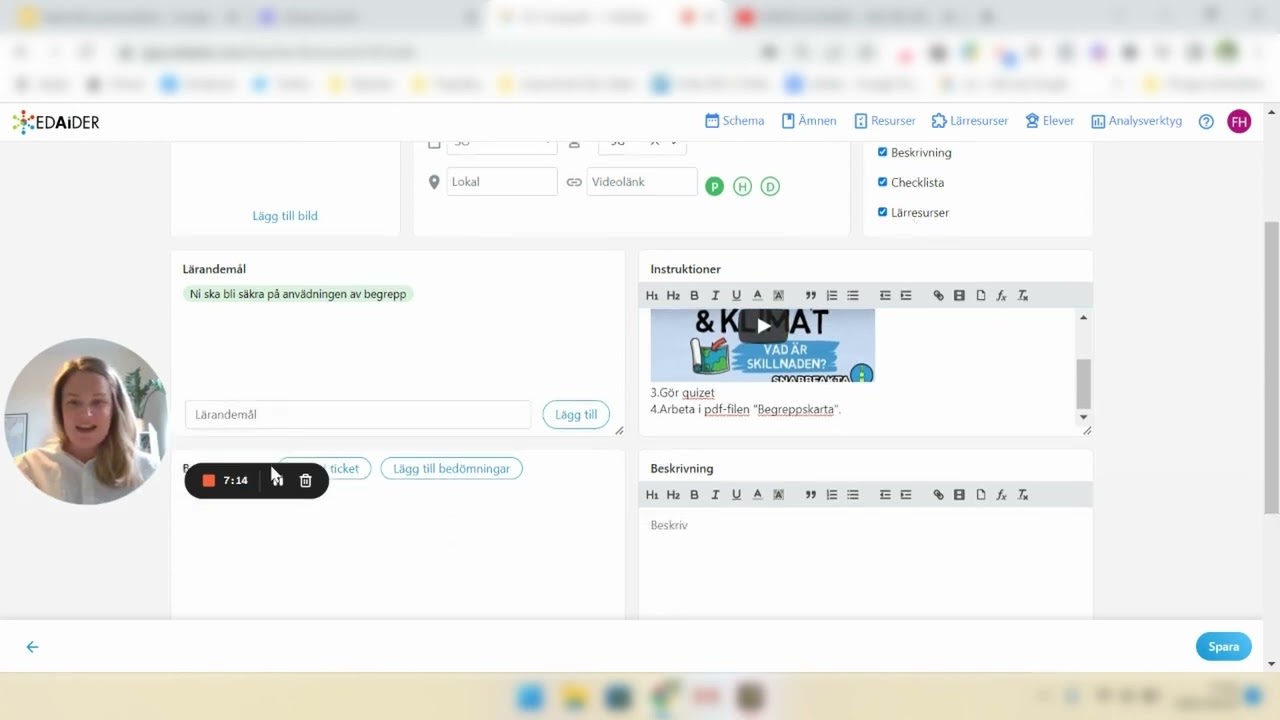The image size is (1280, 720).
Task: Clear formatting in Beskrivning editor
Action: pos(1023,495)
